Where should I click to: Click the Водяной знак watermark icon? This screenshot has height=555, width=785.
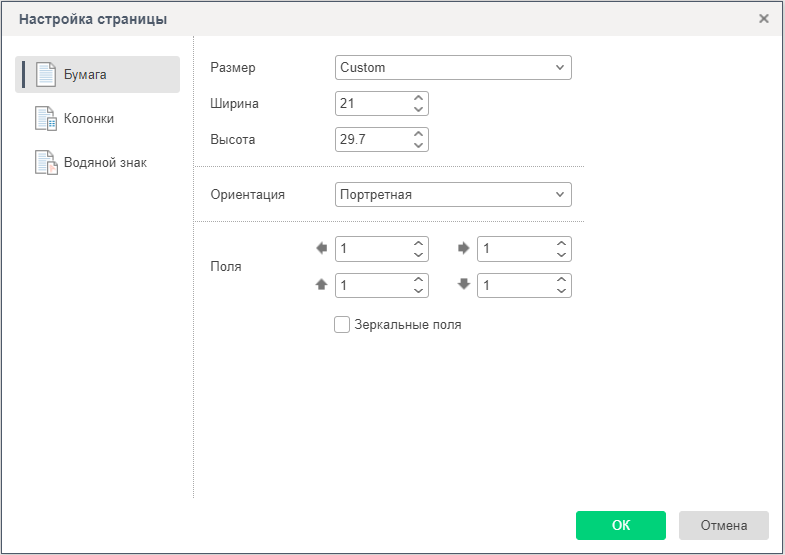pyautogui.click(x=46, y=163)
